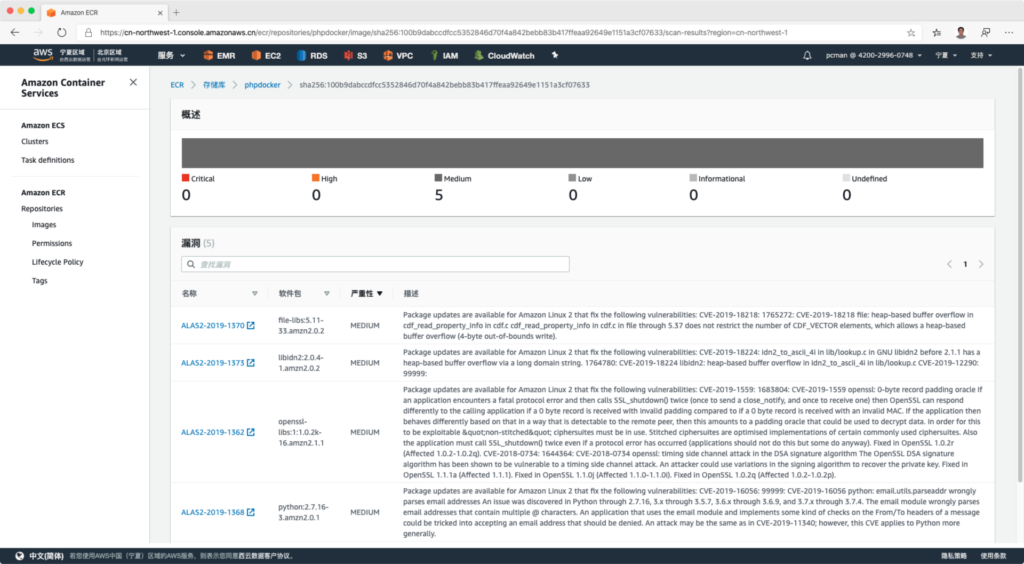Select Clusters under Amazon ECS

coord(35,141)
